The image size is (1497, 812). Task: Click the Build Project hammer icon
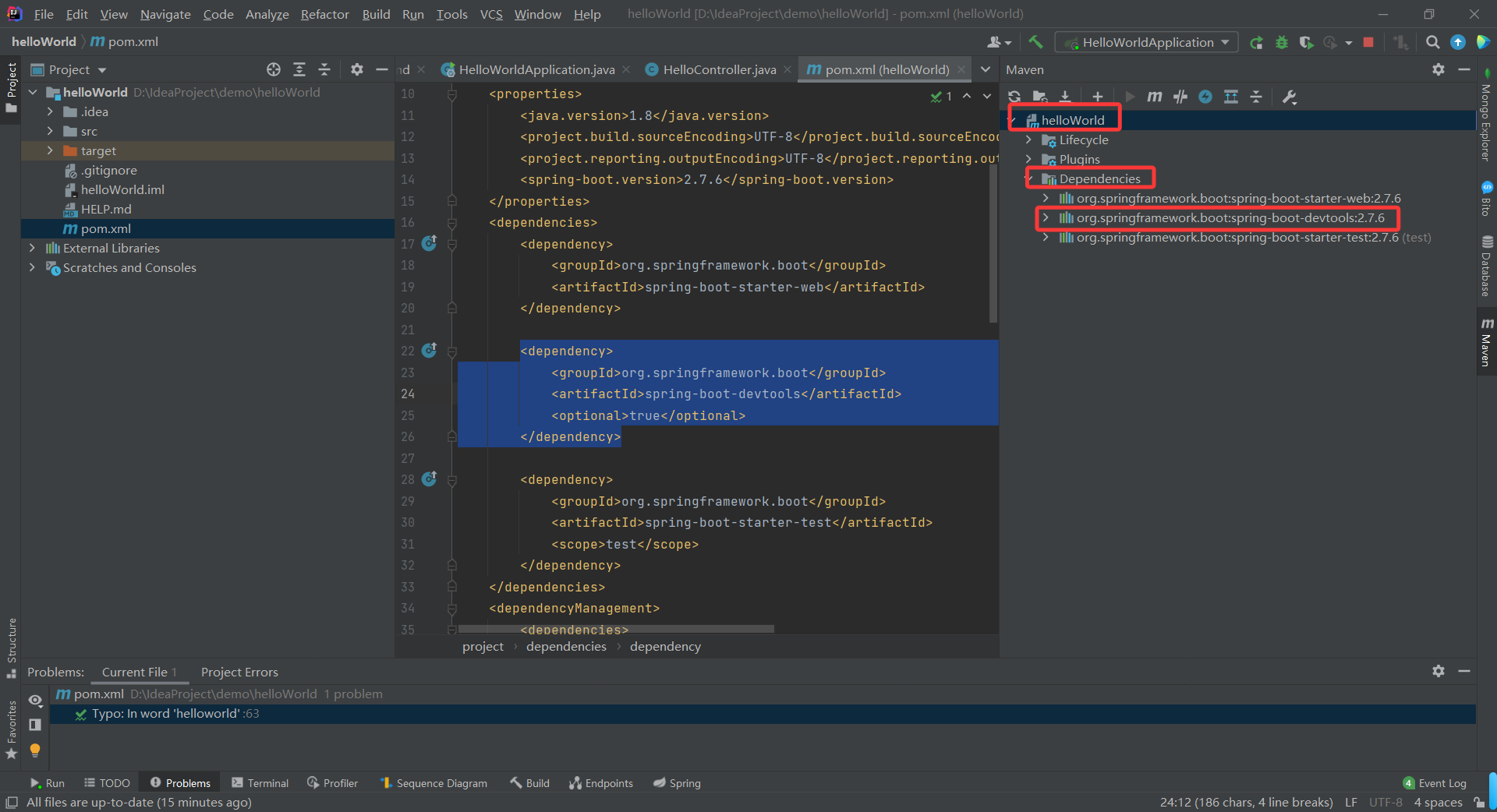1035,42
